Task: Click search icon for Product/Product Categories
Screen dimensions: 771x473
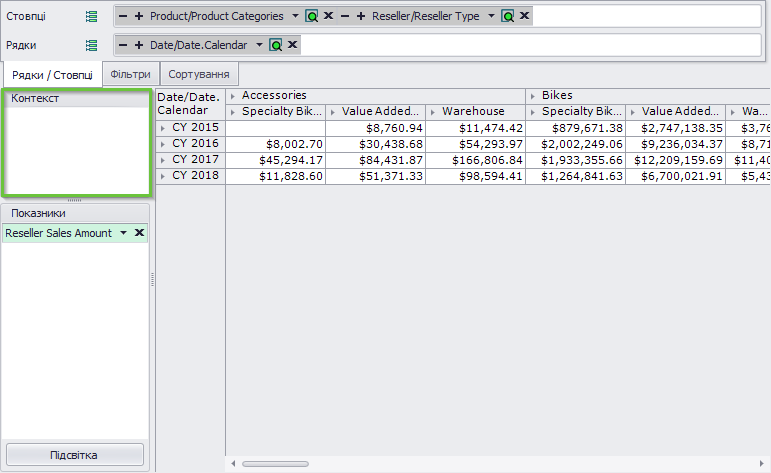Action: coord(311,16)
